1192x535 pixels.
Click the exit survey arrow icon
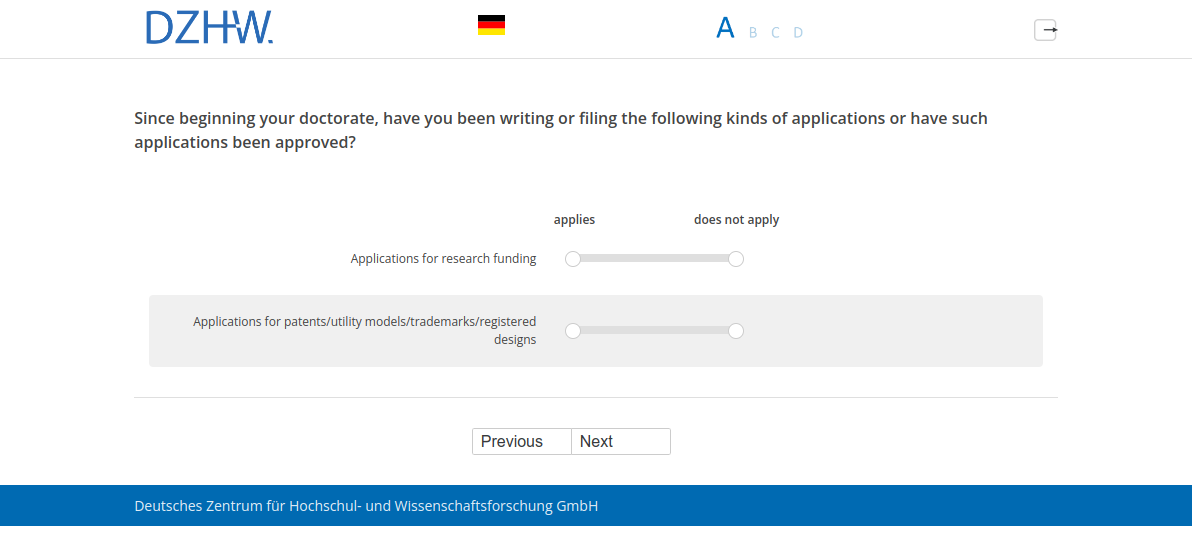click(x=1045, y=30)
